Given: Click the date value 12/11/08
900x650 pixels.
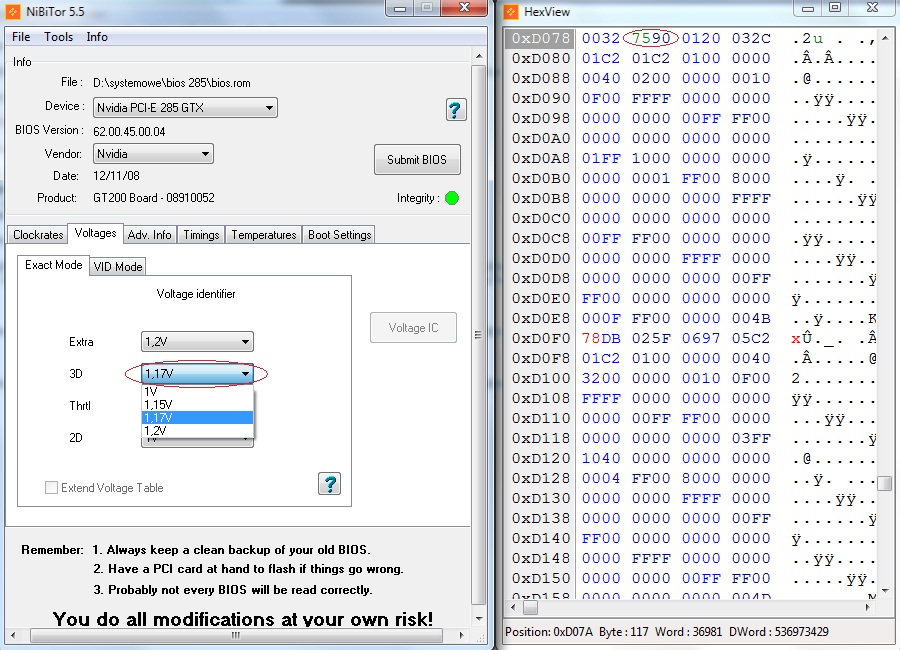Looking at the screenshot, I should 117,176.
